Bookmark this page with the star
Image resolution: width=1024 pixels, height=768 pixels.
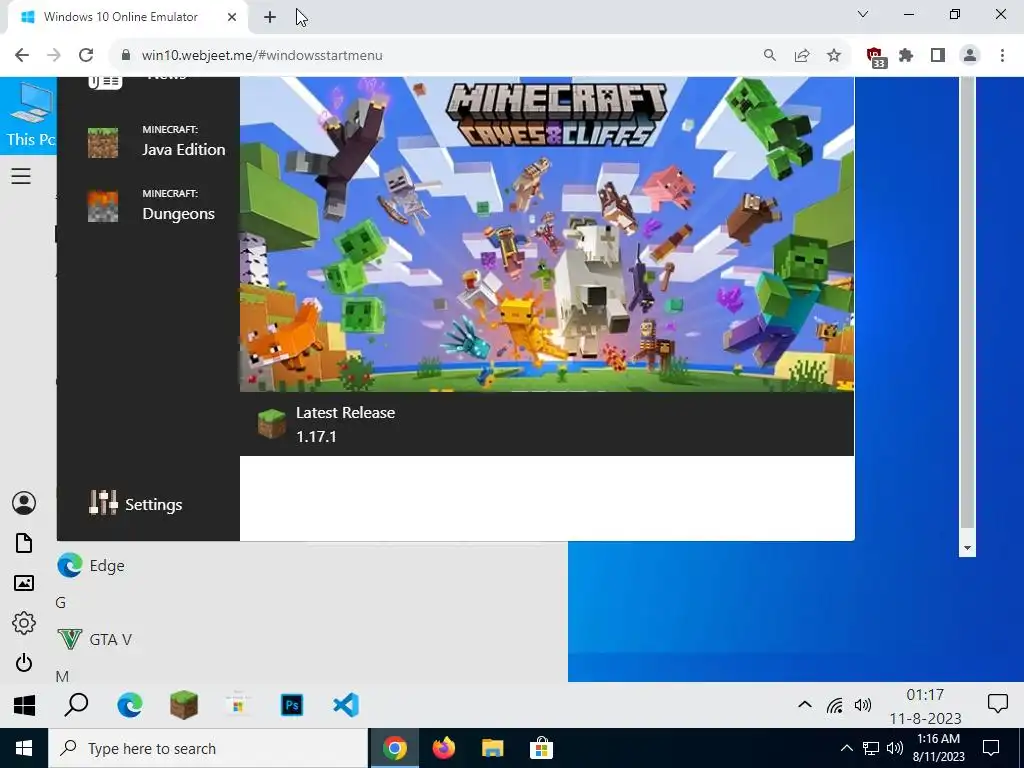834,56
